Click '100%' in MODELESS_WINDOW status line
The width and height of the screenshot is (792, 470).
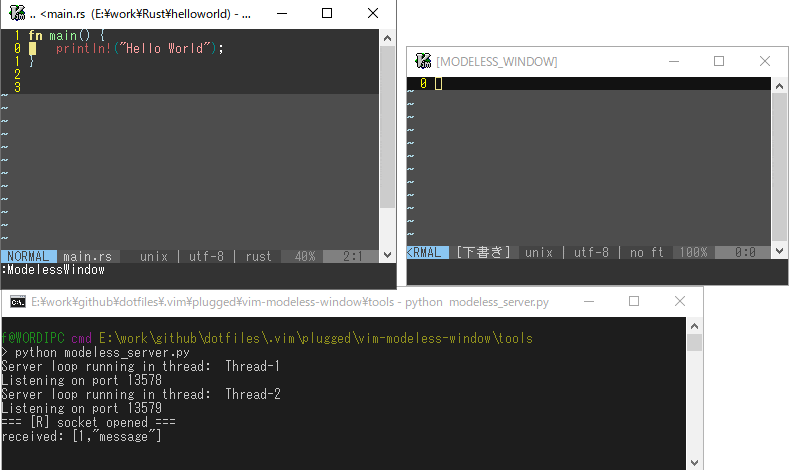pos(694,252)
